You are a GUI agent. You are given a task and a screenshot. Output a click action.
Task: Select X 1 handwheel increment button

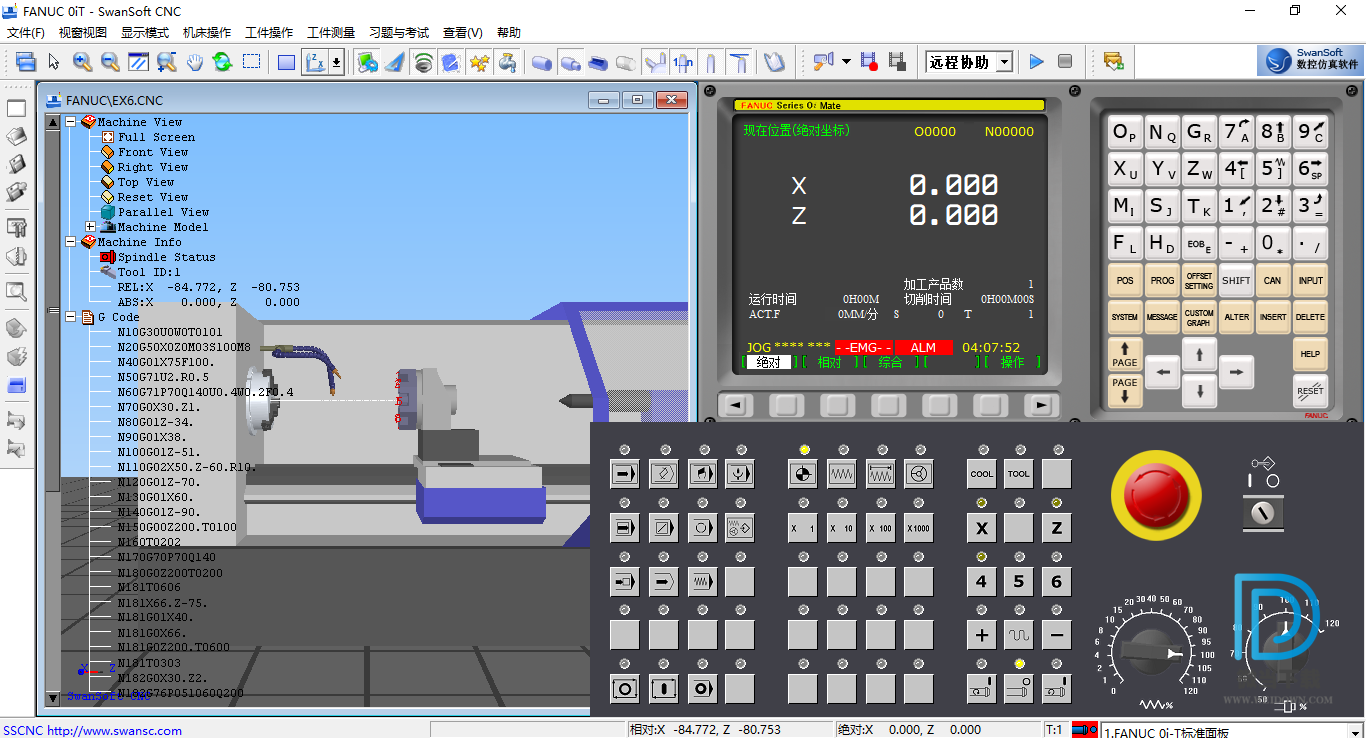click(803, 528)
